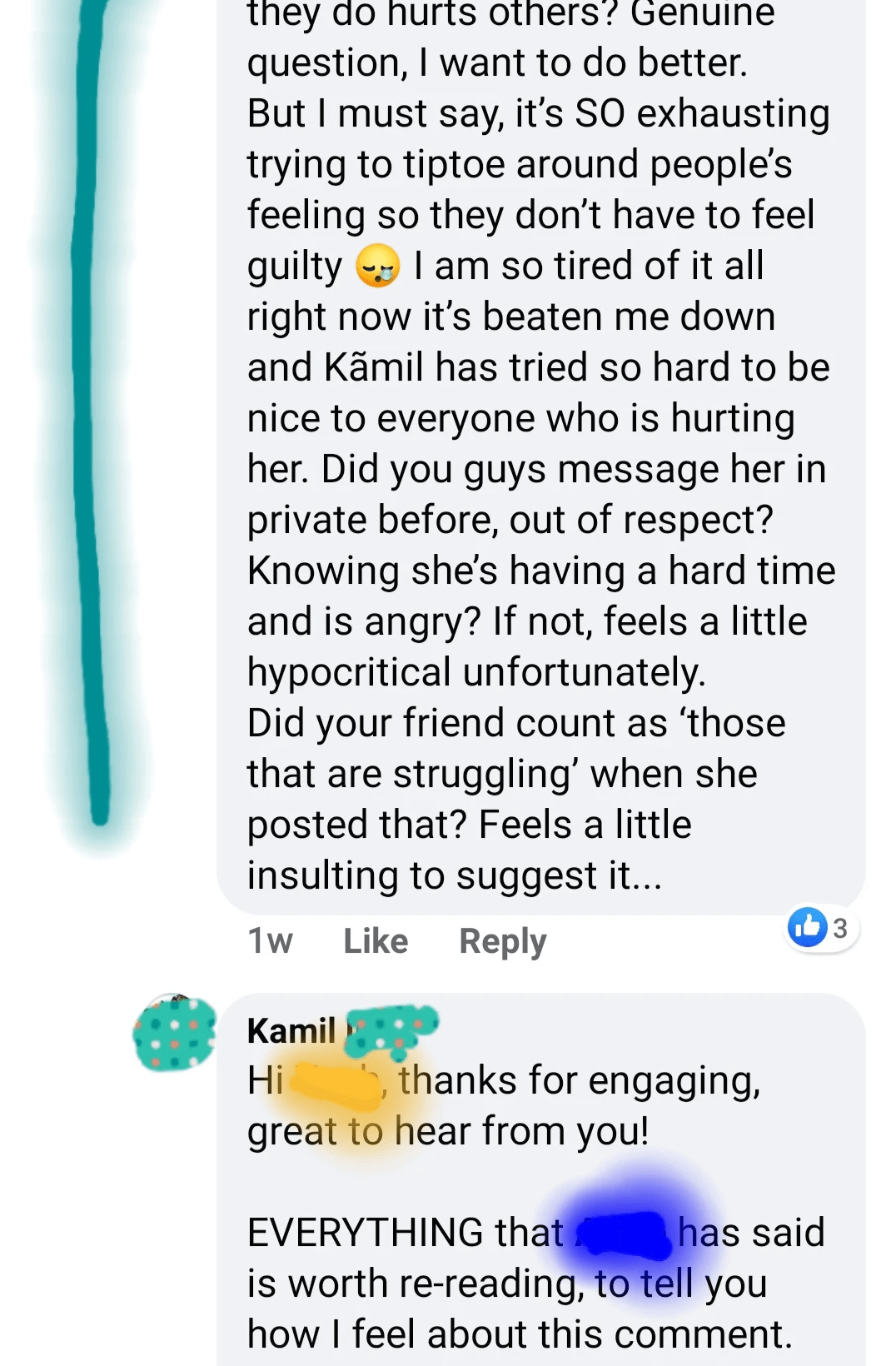Screen dimensions: 896x1366
Task: Click the phrase hypocritical unfortunately
Action: click(476, 672)
